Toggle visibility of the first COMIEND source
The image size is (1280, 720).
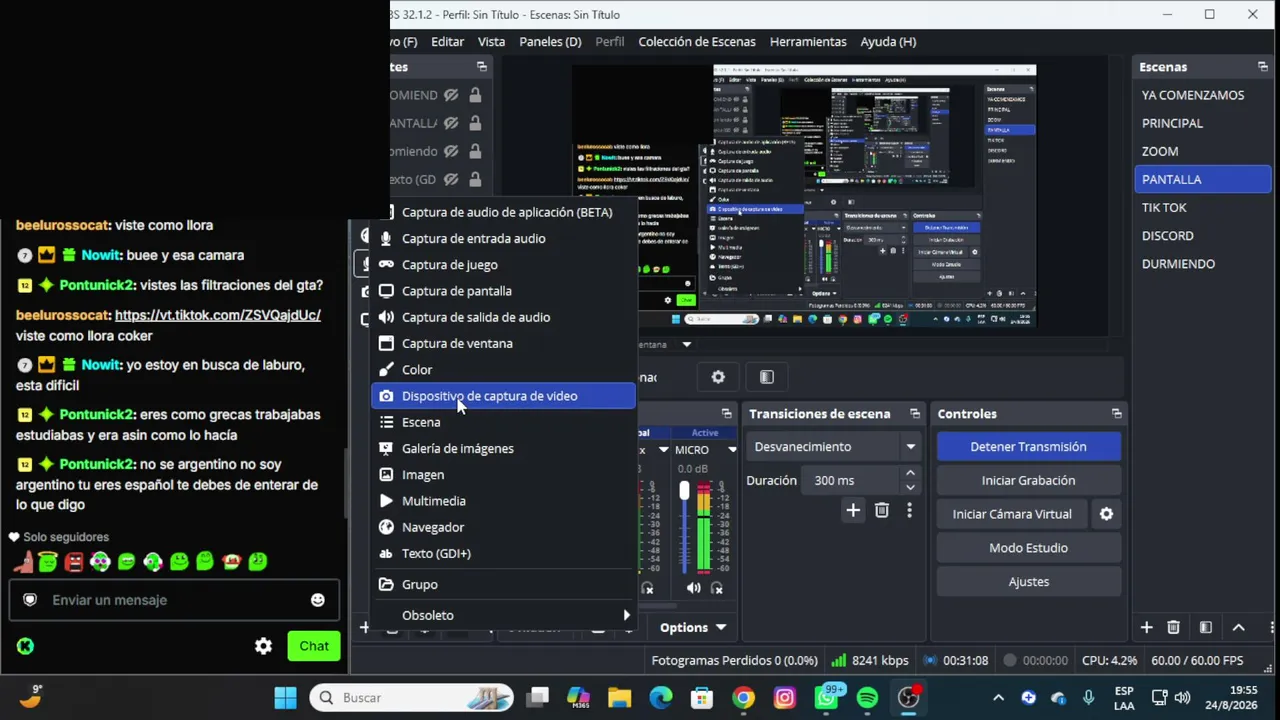(452, 95)
